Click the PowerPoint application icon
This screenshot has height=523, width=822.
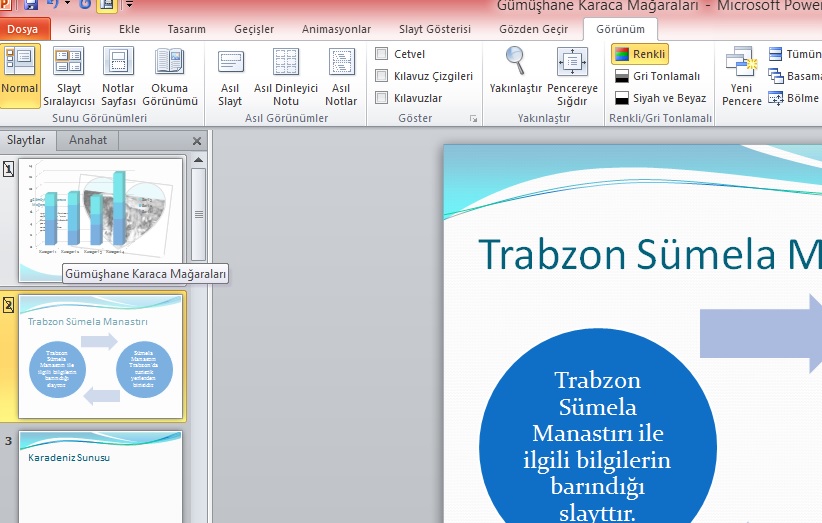6,4
